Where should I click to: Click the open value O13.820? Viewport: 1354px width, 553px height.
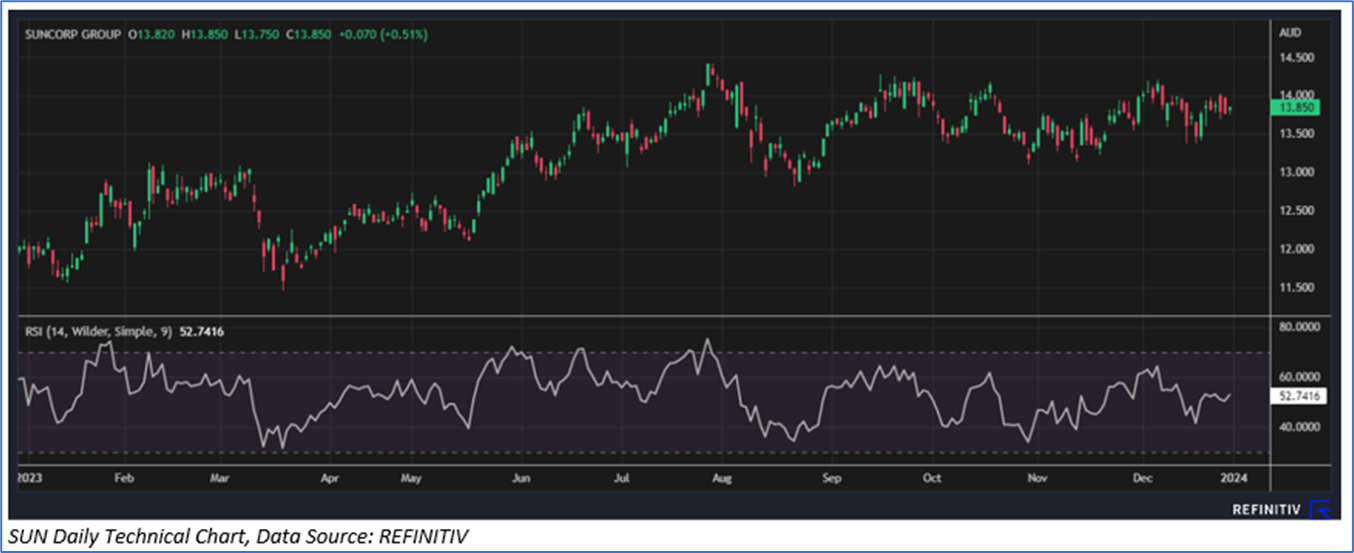tap(152, 34)
